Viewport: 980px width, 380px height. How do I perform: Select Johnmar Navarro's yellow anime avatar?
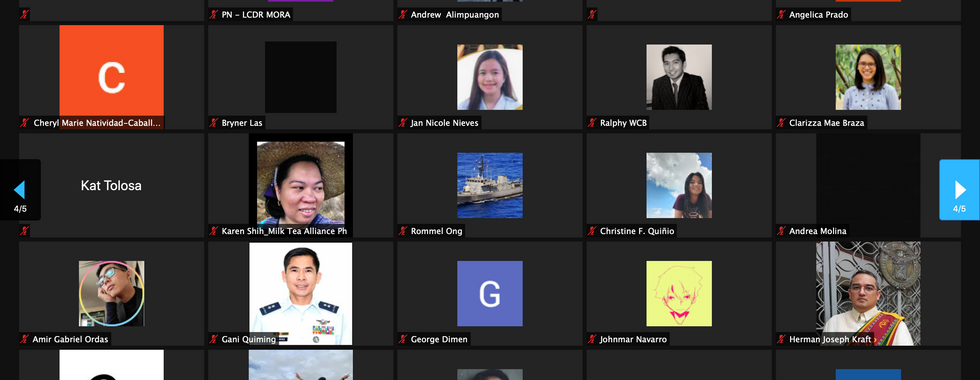679,294
